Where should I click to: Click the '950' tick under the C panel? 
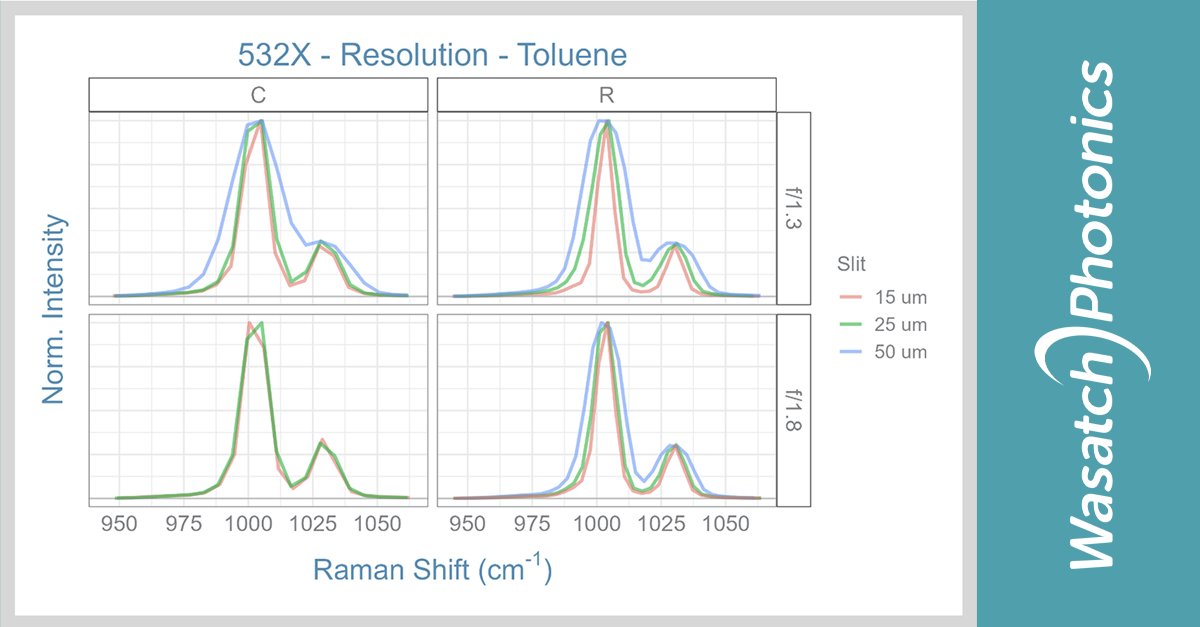120,524
